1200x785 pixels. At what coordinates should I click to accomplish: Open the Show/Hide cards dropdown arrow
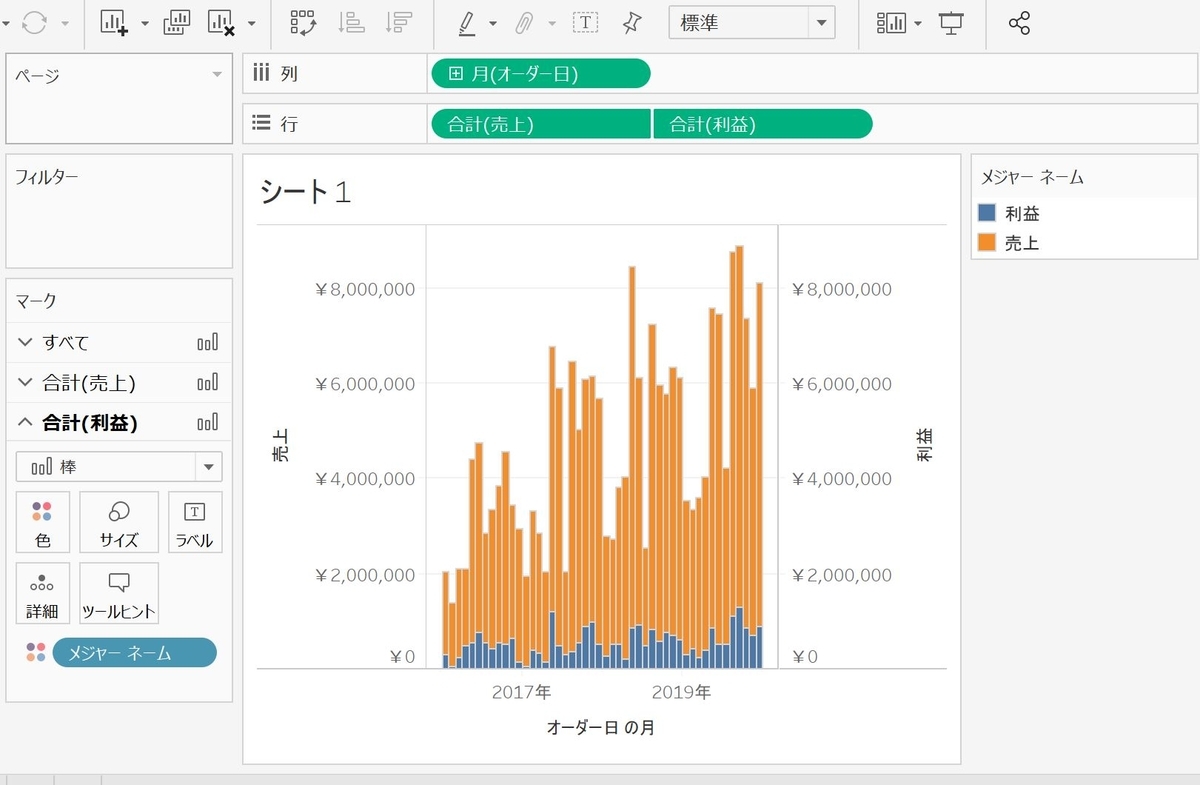pyautogui.click(x=918, y=24)
